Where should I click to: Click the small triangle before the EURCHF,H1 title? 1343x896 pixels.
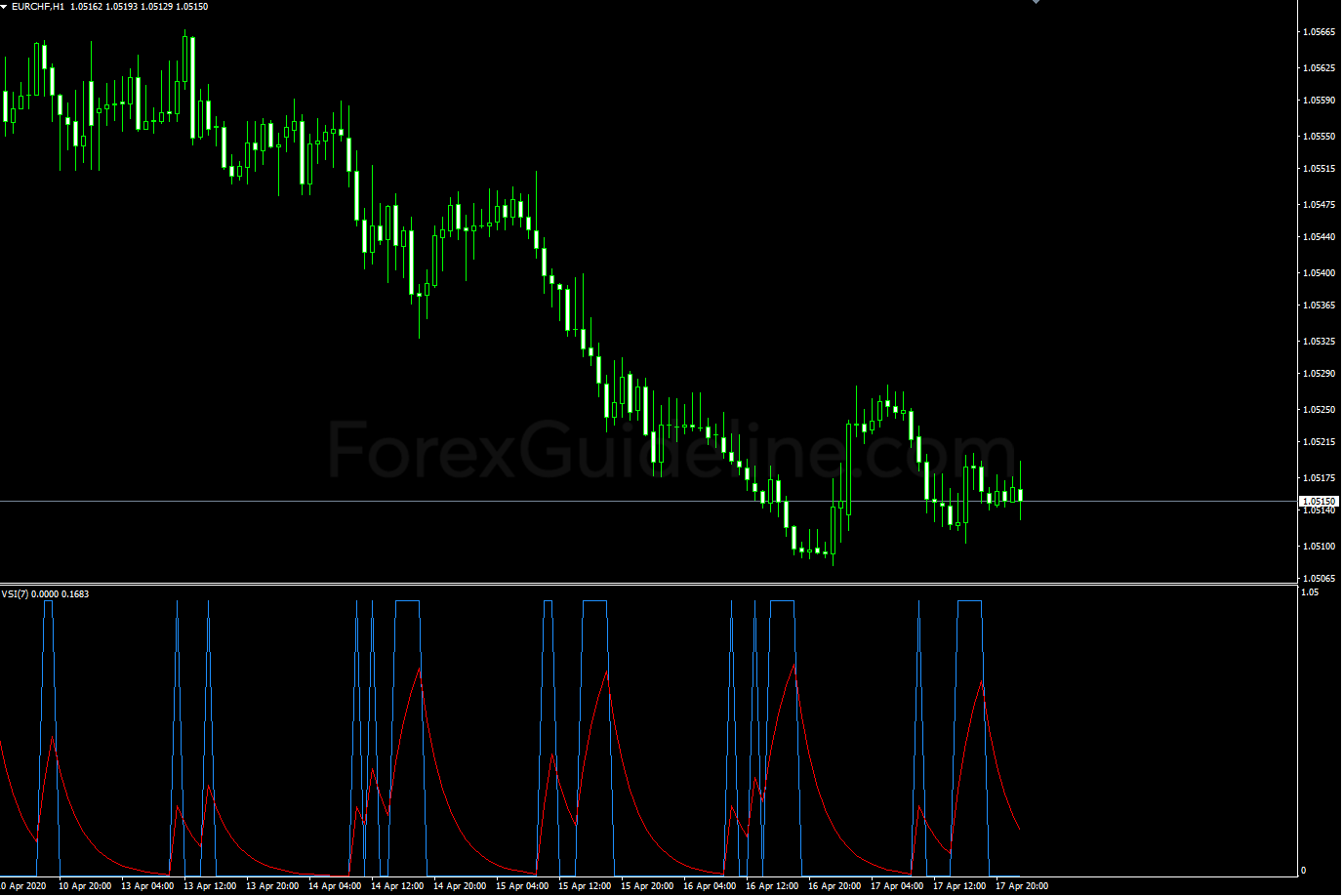5,7
